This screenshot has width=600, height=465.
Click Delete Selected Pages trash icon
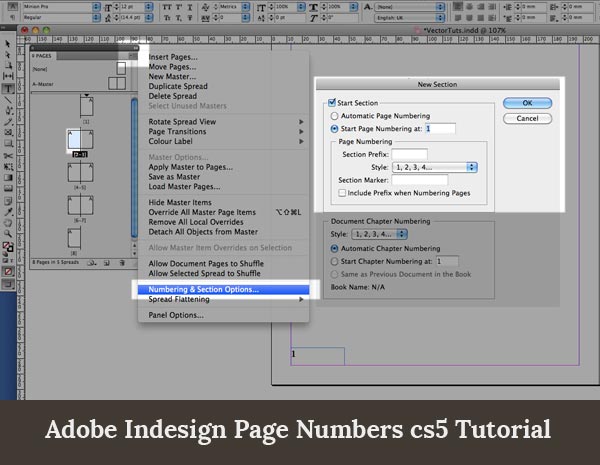[x=122, y=263]
